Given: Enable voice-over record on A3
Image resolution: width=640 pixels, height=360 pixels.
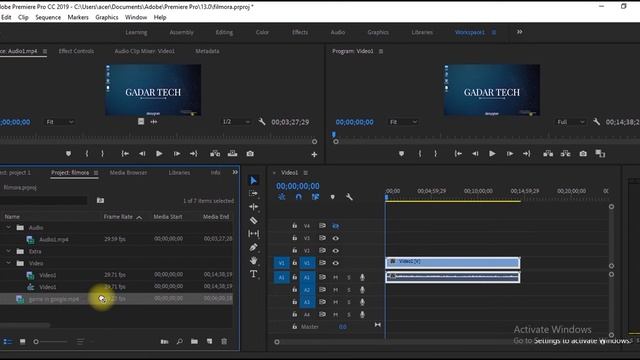Looking at the screenshot, I should [362, 302].
